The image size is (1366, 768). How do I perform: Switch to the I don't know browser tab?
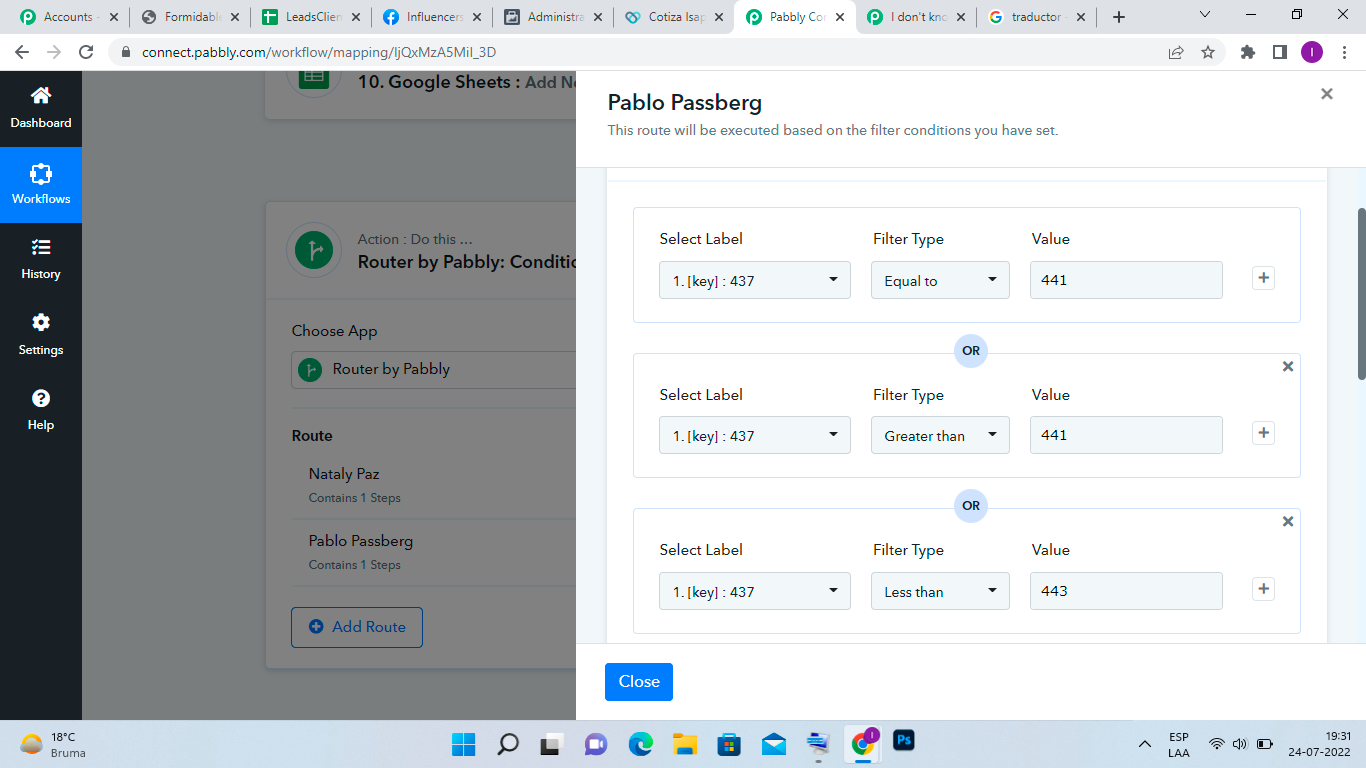[918, 17]
